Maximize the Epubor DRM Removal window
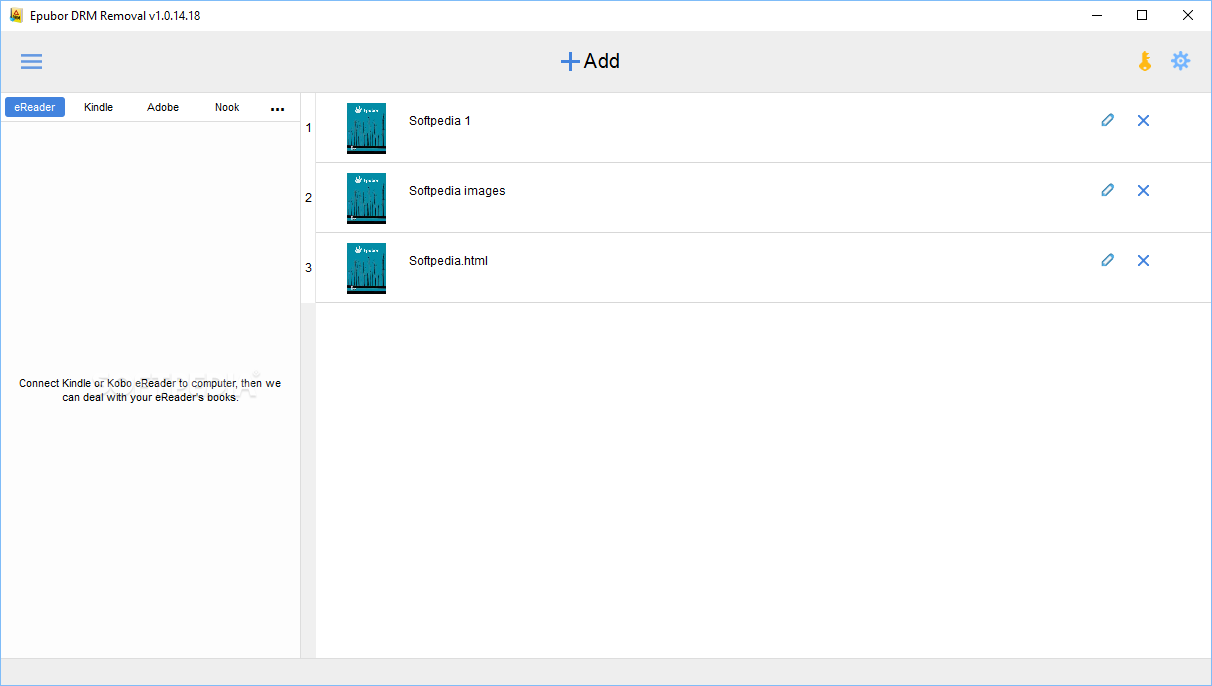Viewport: 1212px width, 686px height. coord(1142,15)
